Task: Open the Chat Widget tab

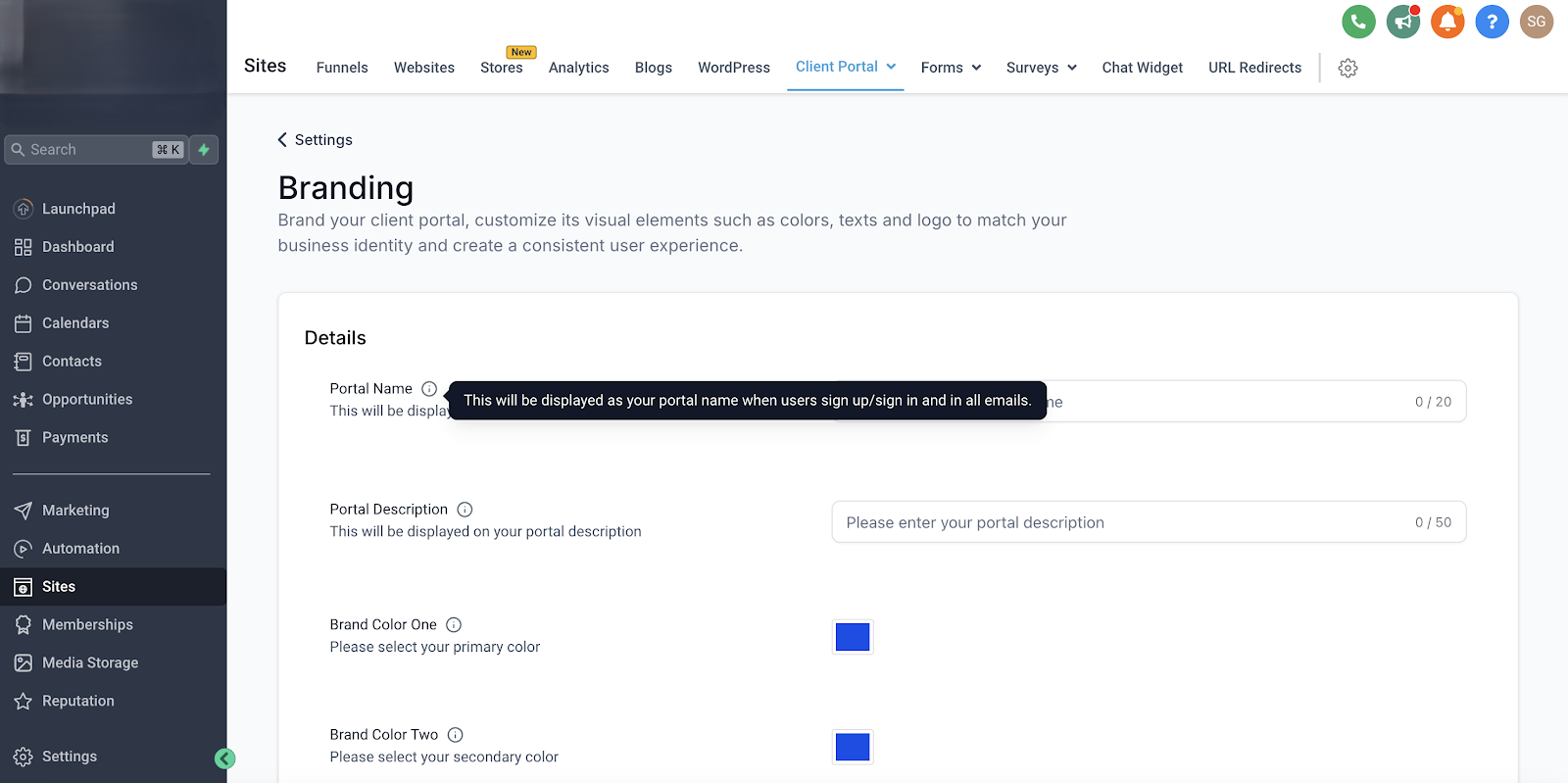Action: click(x=1143, y=68)
